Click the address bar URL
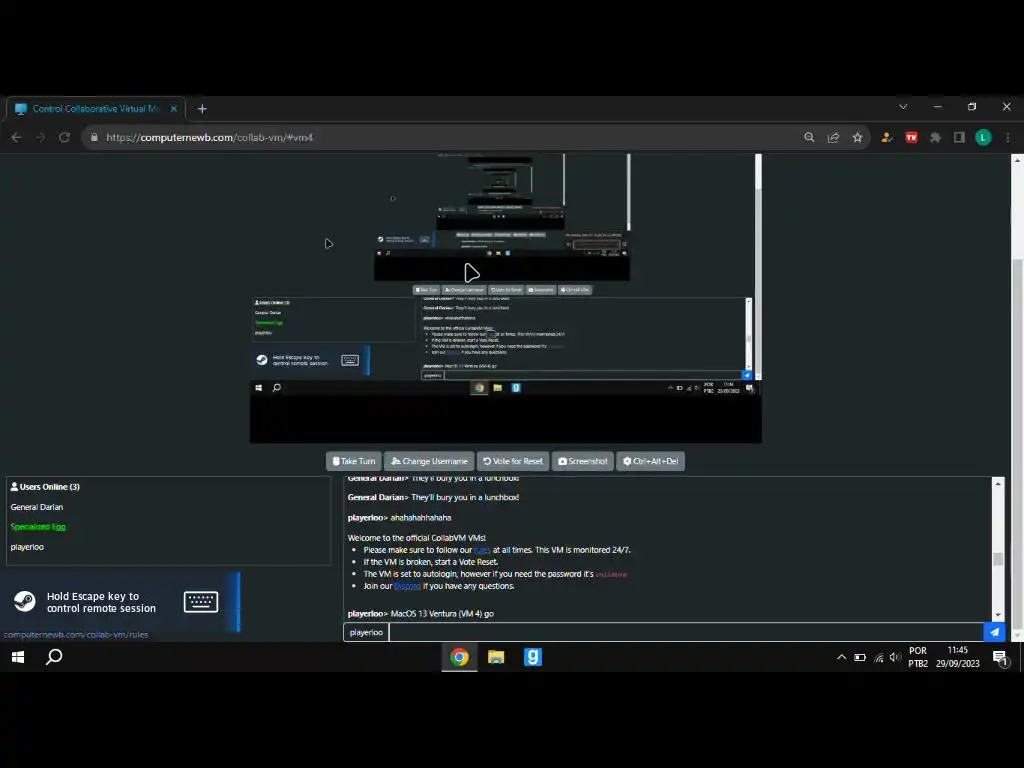 [x=209, y=137]
